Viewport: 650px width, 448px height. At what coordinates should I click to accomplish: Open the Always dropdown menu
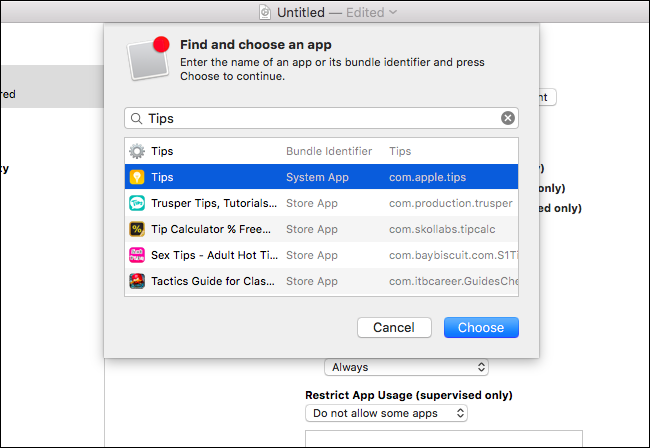coord(406,367)
